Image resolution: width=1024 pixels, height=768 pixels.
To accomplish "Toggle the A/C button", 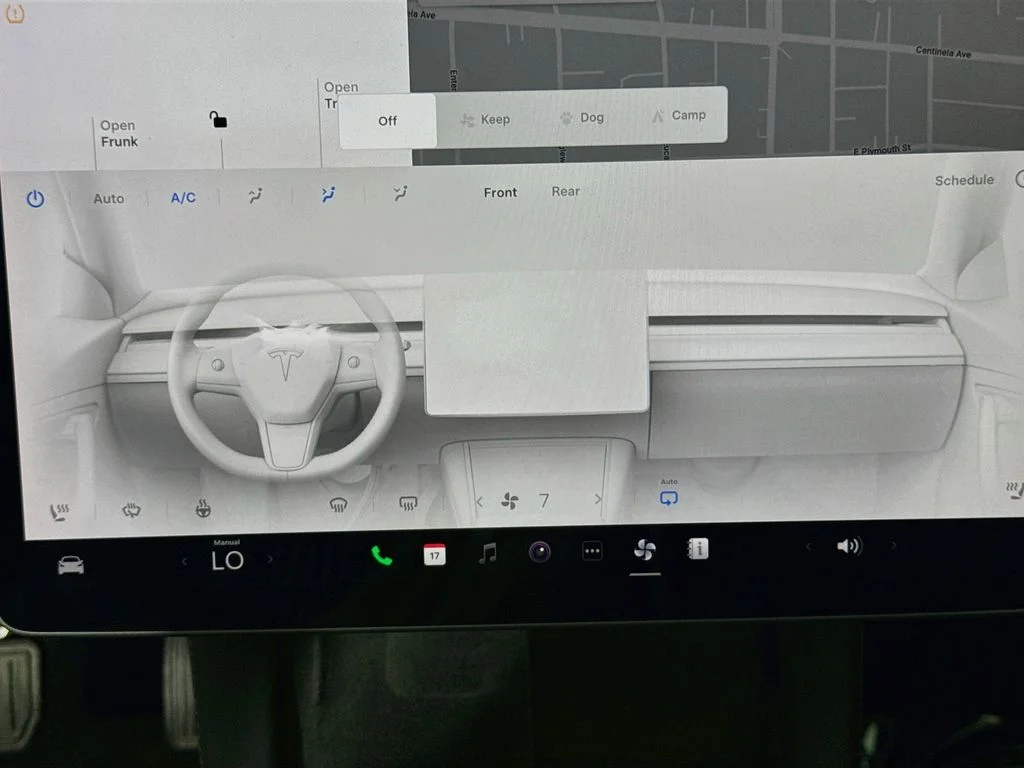I will [183, 198].
